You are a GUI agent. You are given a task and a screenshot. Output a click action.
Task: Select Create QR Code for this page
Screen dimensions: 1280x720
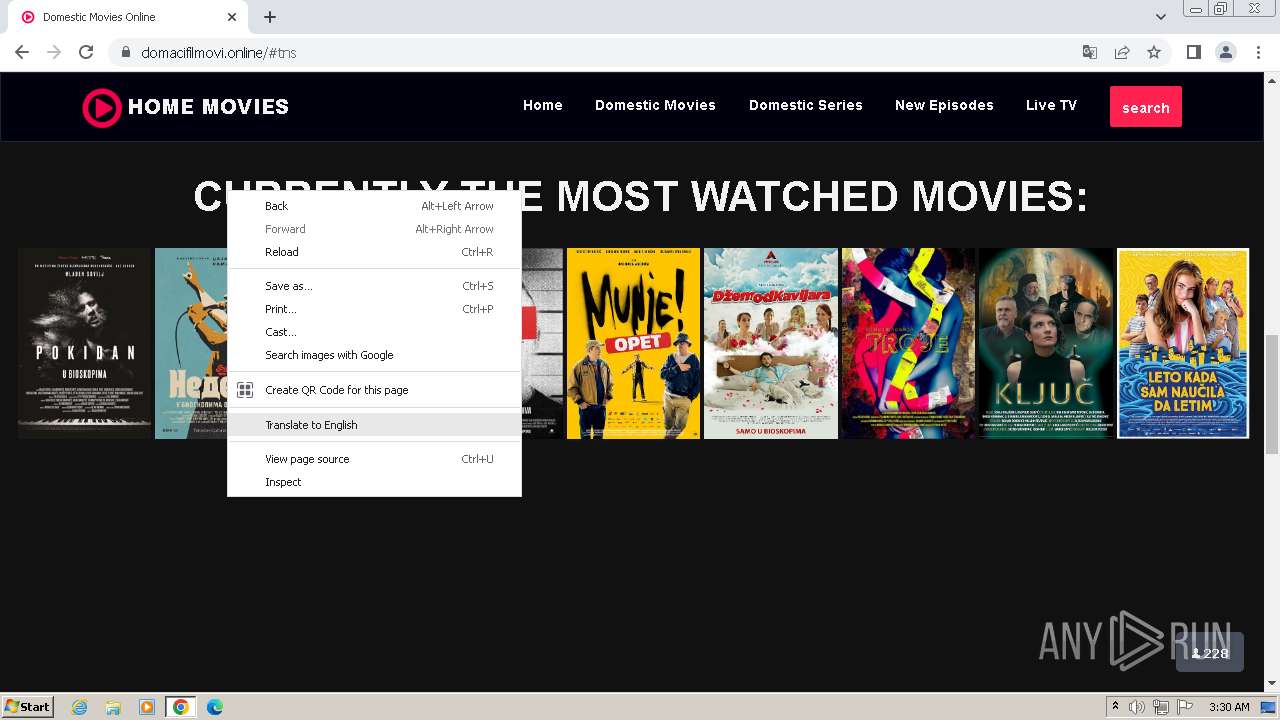pos(374,390)
